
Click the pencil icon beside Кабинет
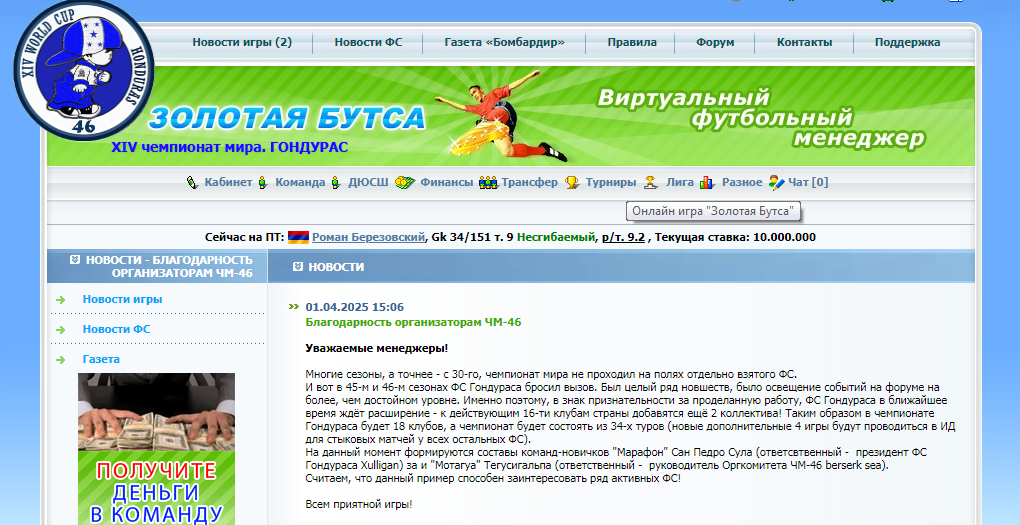point(192,182)
